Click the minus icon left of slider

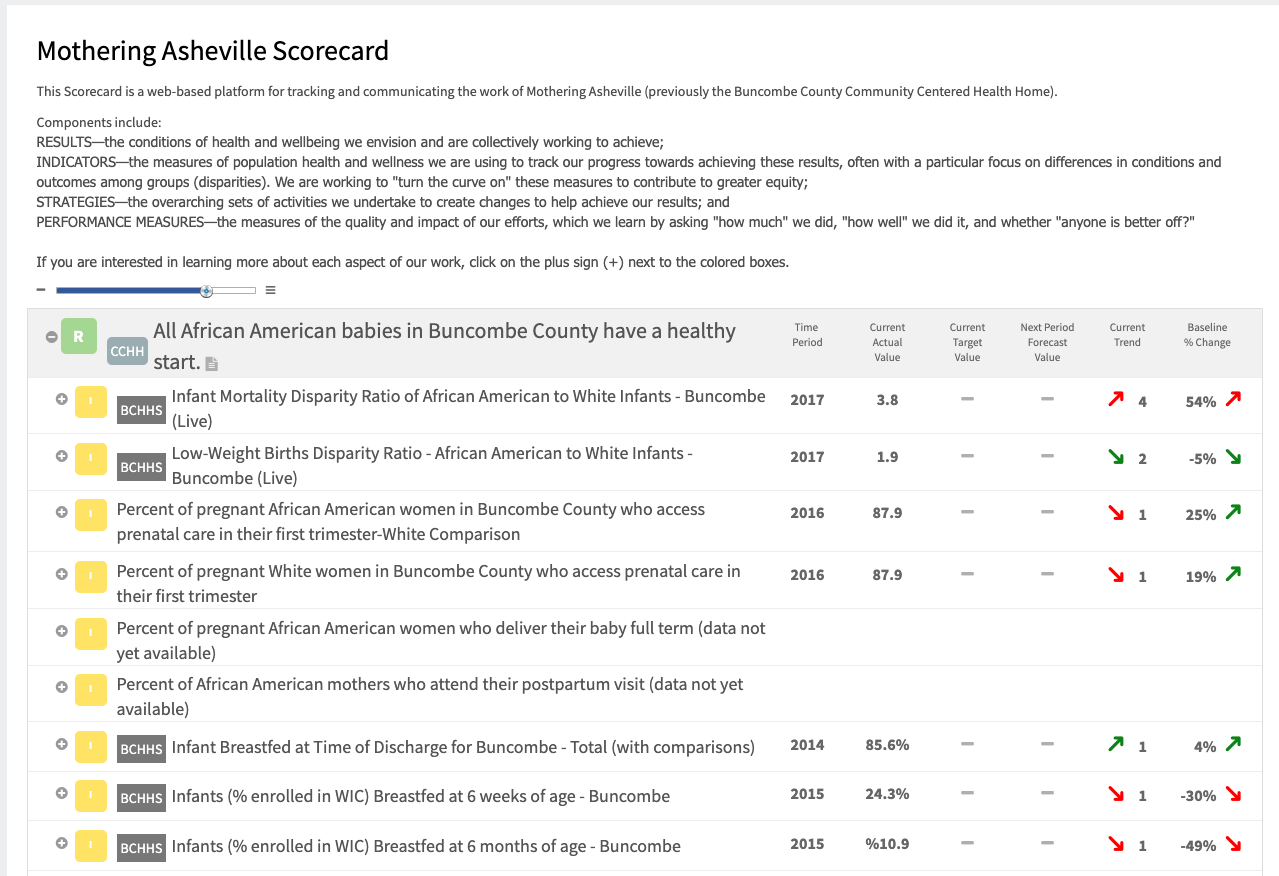click(41, 290)
